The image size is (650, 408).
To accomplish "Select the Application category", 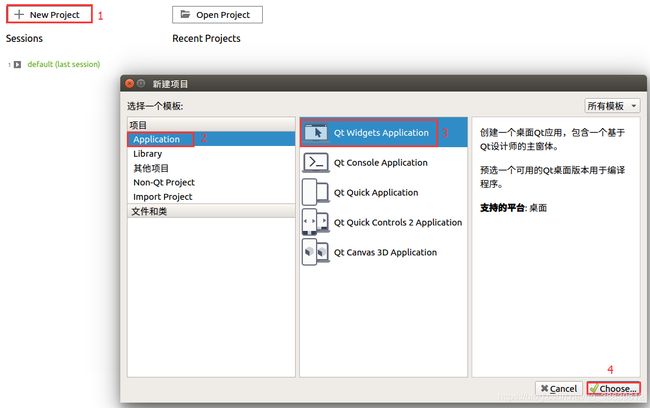I will 211,139.
